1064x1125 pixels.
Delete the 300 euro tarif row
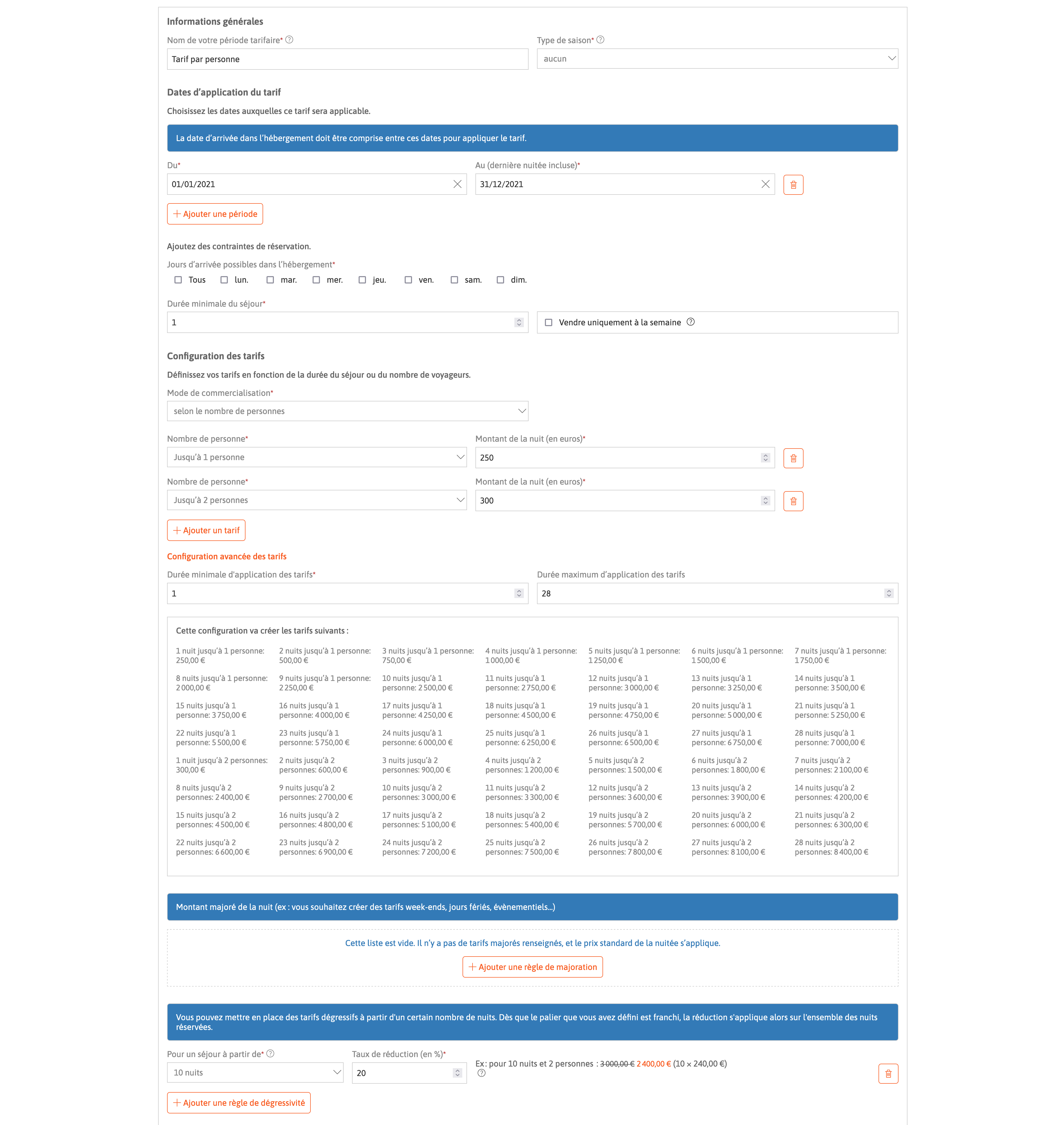(793, 501)
